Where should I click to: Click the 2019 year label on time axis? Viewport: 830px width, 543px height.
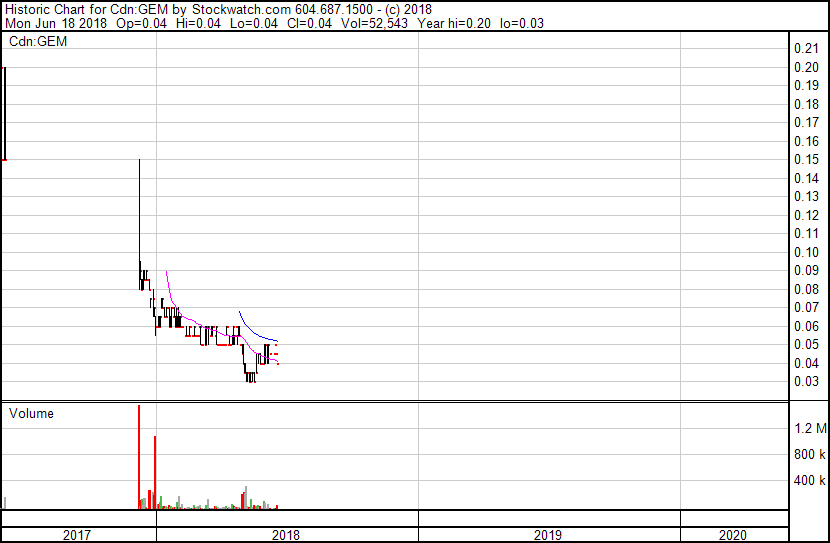[x=548, y=535]
